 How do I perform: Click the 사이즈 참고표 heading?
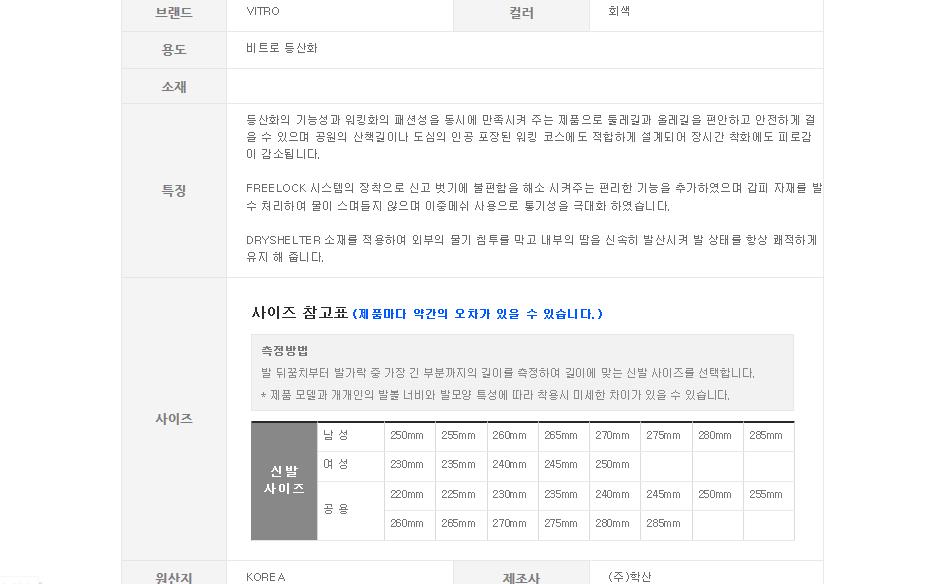coord(299,313)
